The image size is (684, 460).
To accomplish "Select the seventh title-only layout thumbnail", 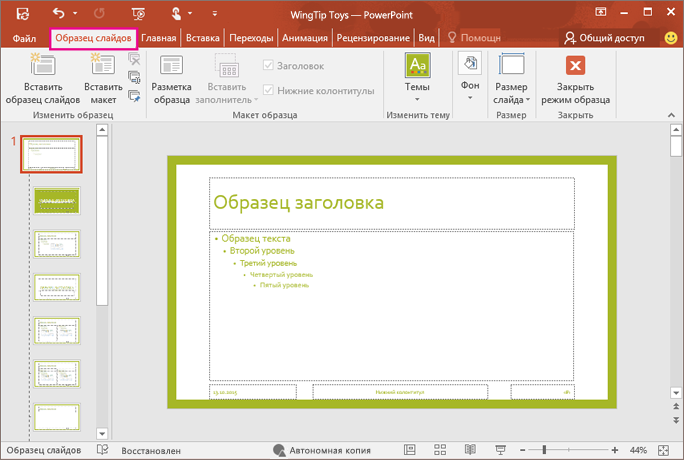I will [x=57, y=417].
